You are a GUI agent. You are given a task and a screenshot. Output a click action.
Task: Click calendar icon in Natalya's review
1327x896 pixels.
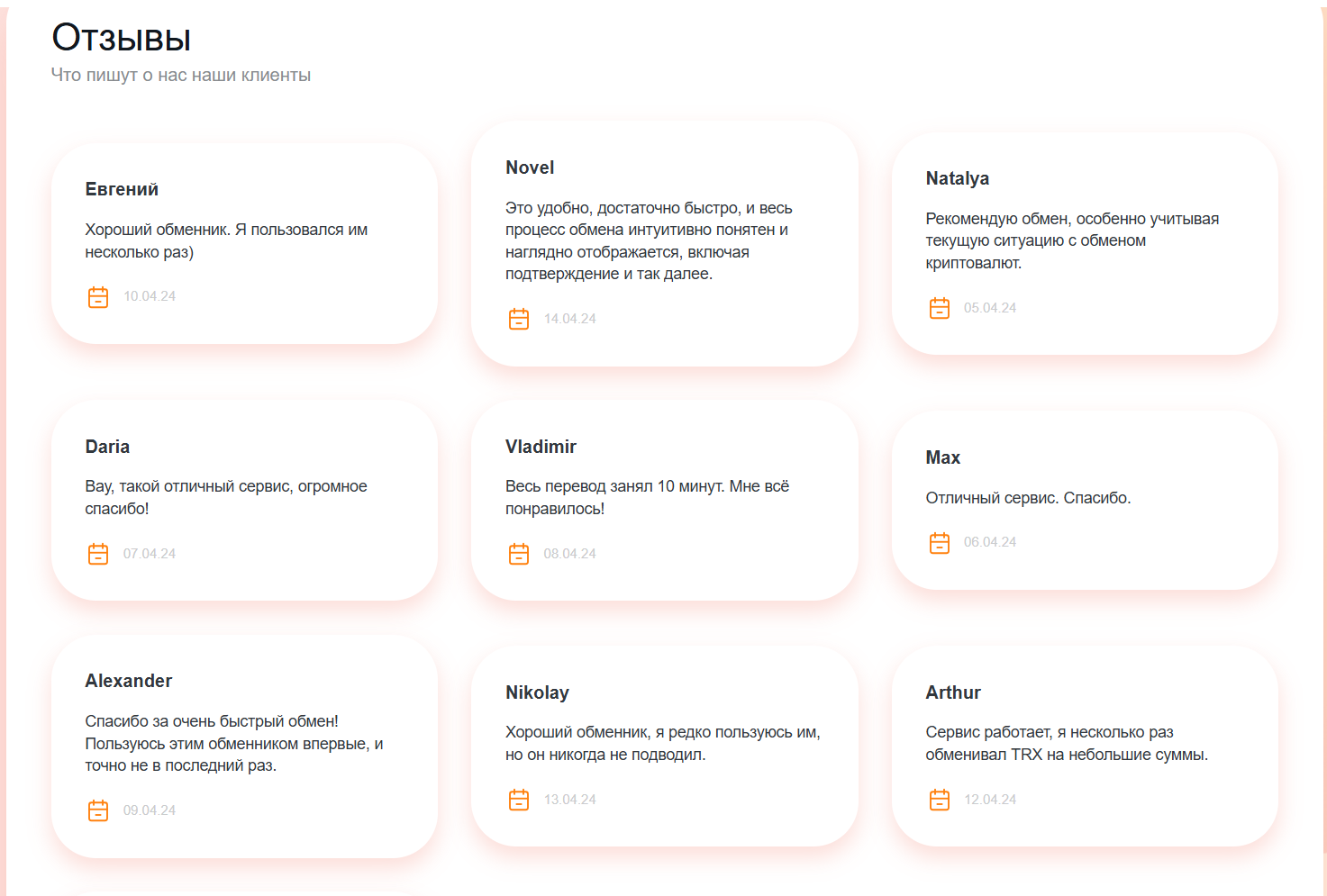tap(940, 308)
